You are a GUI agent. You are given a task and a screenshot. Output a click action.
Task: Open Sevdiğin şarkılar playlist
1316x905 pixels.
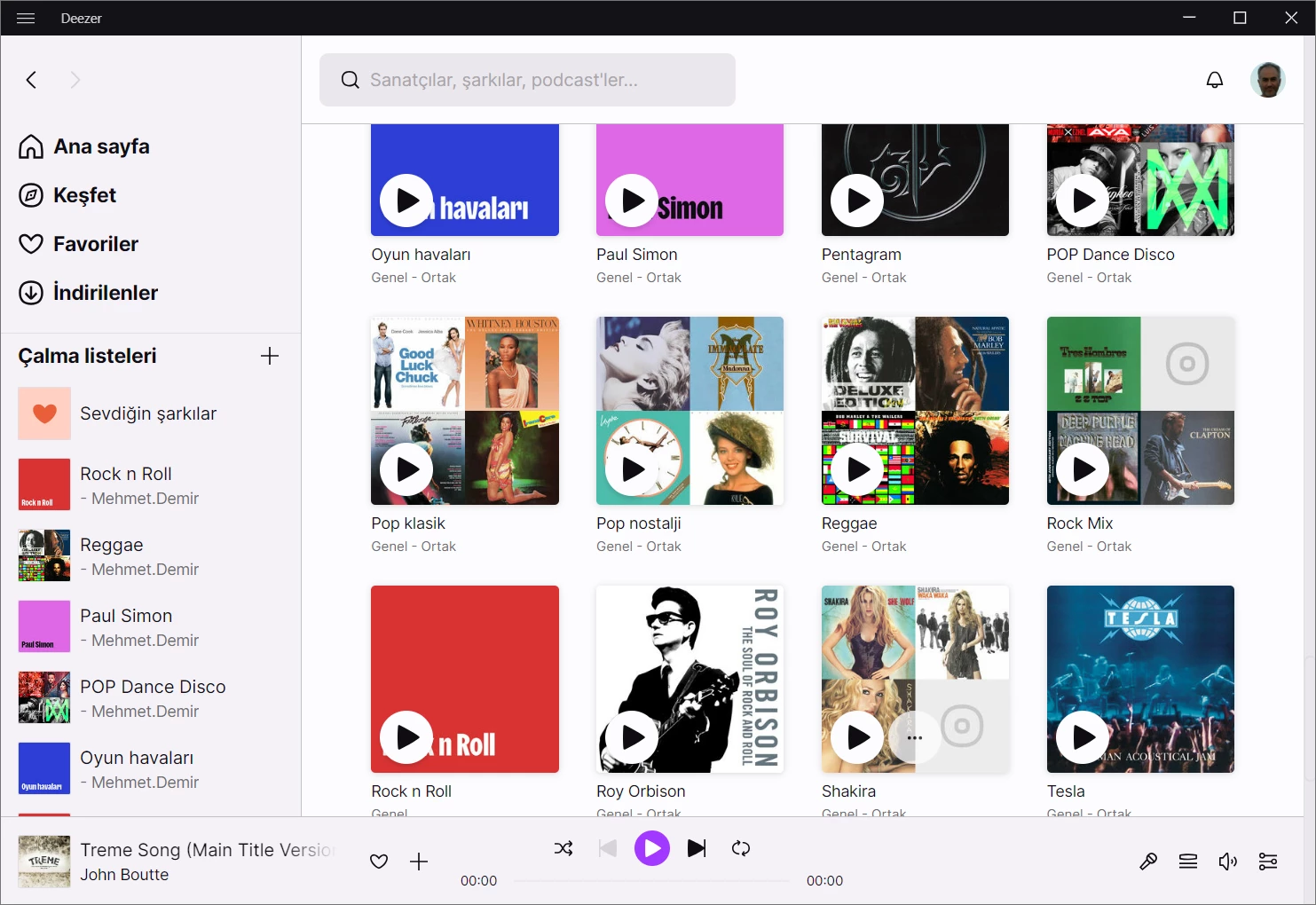pyautogui.click(x=151, y=413)
